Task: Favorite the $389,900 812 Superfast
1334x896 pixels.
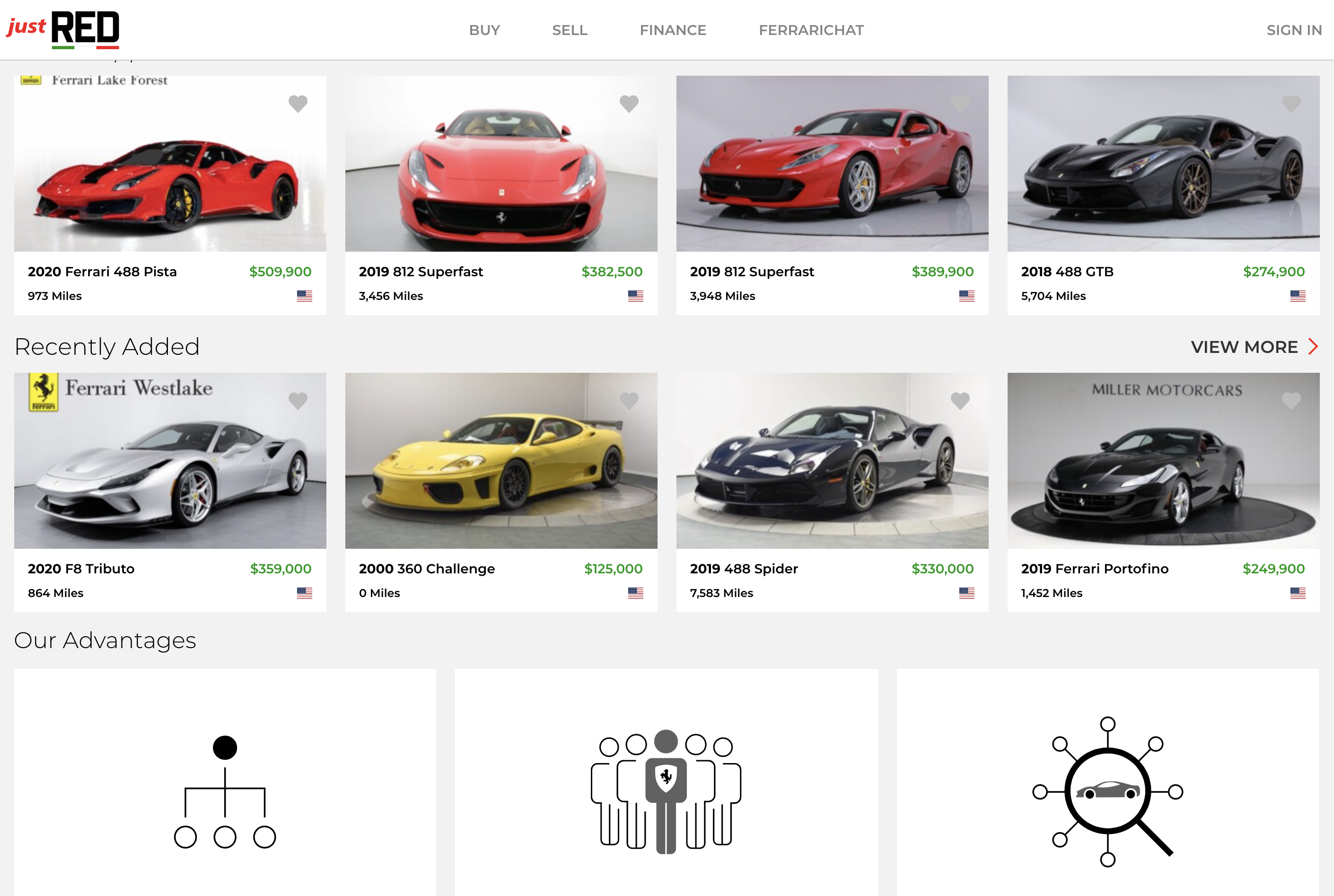Action: click(x=960, y=104)
